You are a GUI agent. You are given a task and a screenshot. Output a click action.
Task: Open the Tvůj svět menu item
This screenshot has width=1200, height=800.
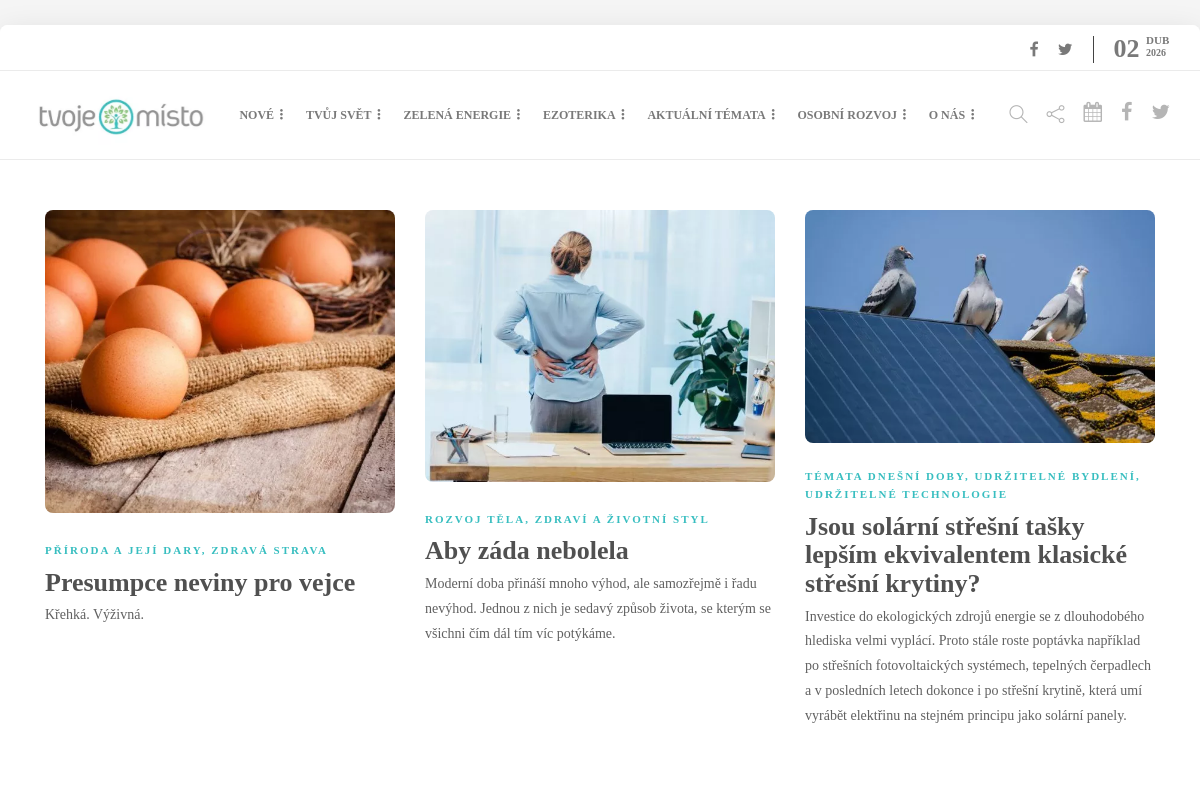point(339,115)
